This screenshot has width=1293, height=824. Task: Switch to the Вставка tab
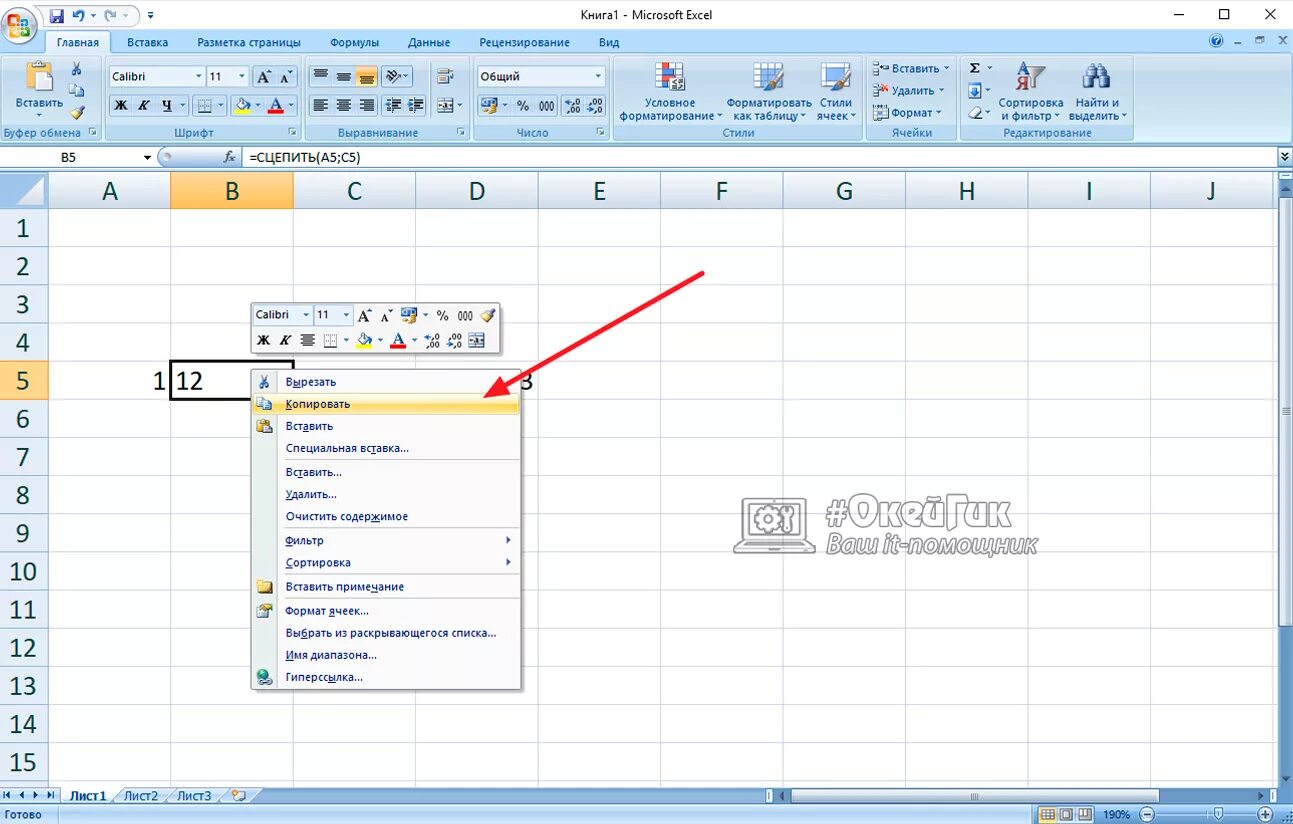coord(148,42)
